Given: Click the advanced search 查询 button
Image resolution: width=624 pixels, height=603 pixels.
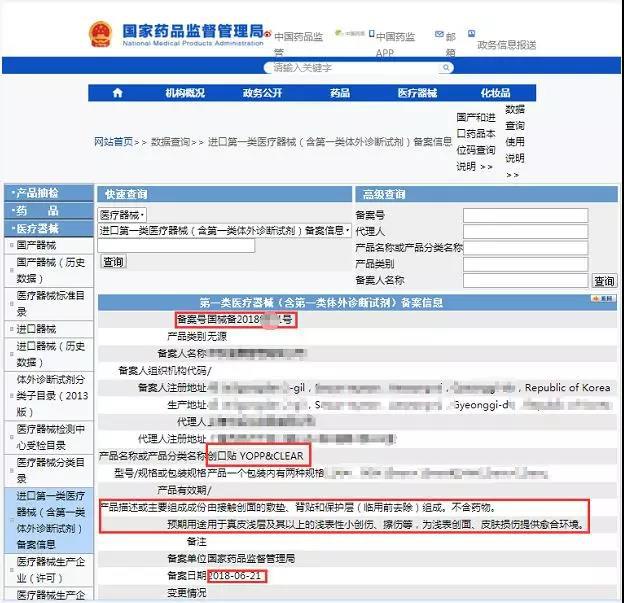Looking at the screenshot, I should 604,282.
